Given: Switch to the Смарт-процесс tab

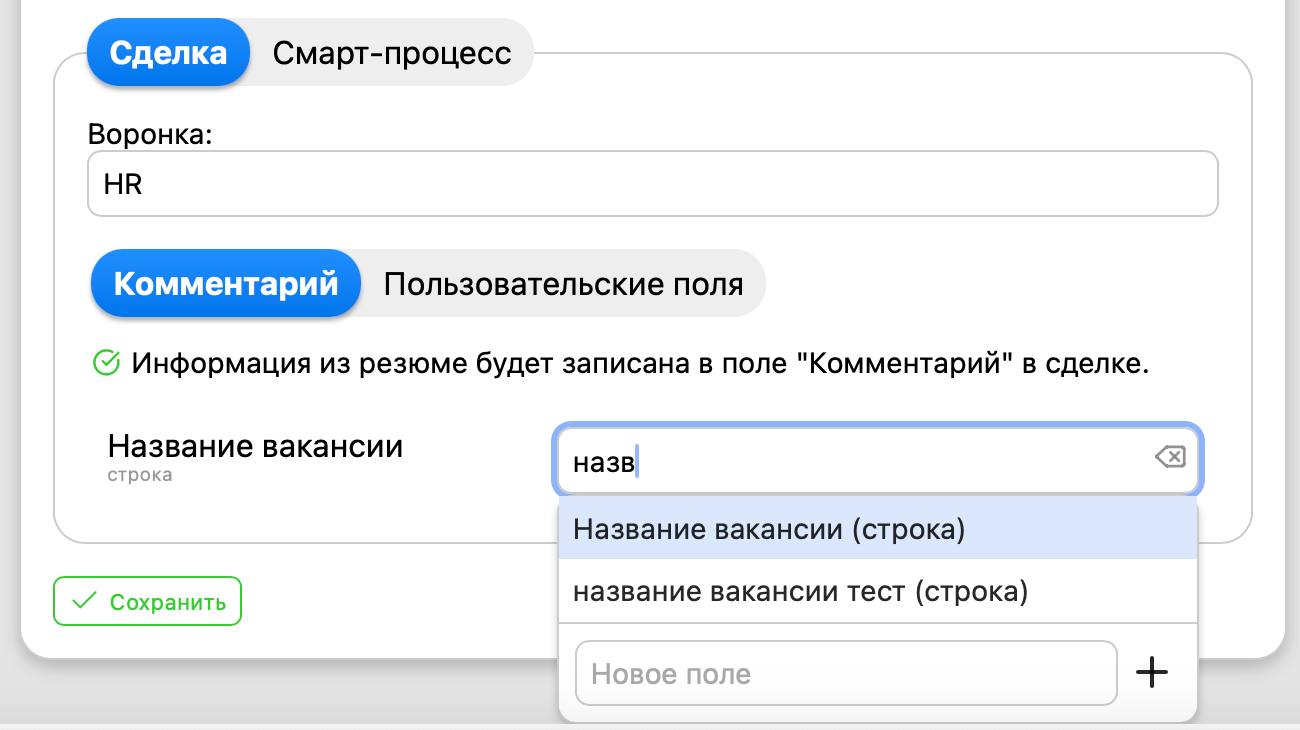Looking at the screenshot, I should (x=392, y=52).
